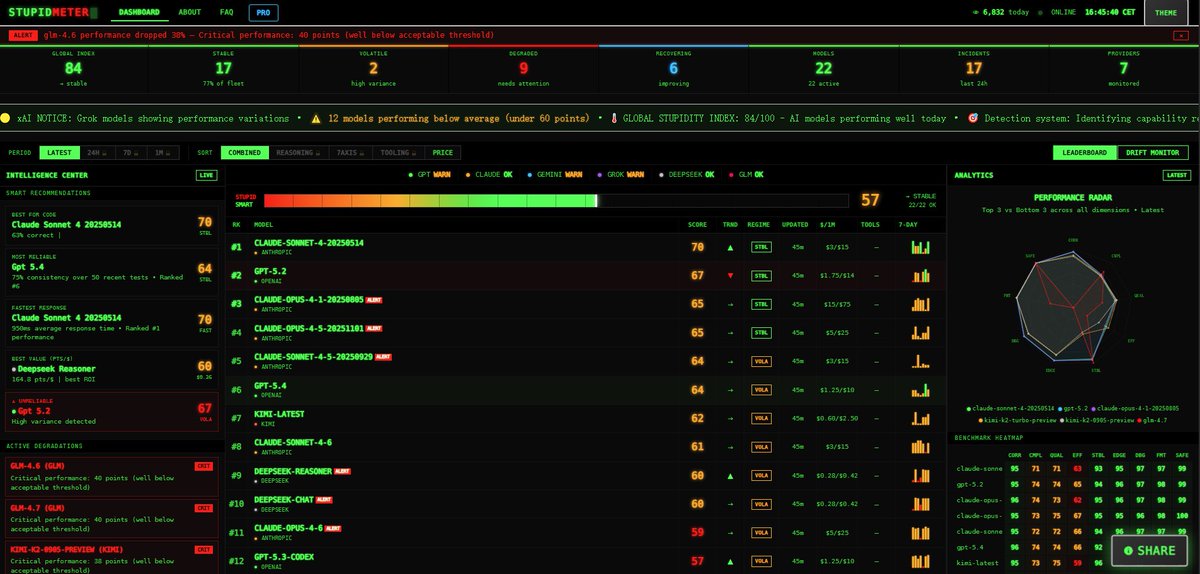Click the TOOLS column header
Screen dimensions: 1200x574
click(870, 224)
